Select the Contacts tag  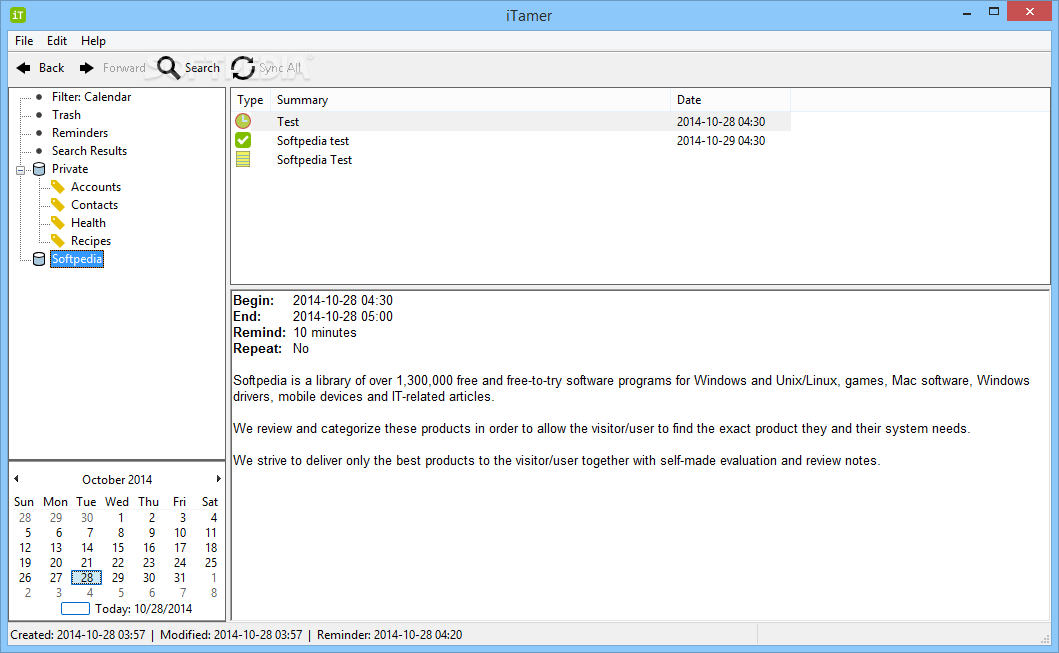[x=95, y=205]
